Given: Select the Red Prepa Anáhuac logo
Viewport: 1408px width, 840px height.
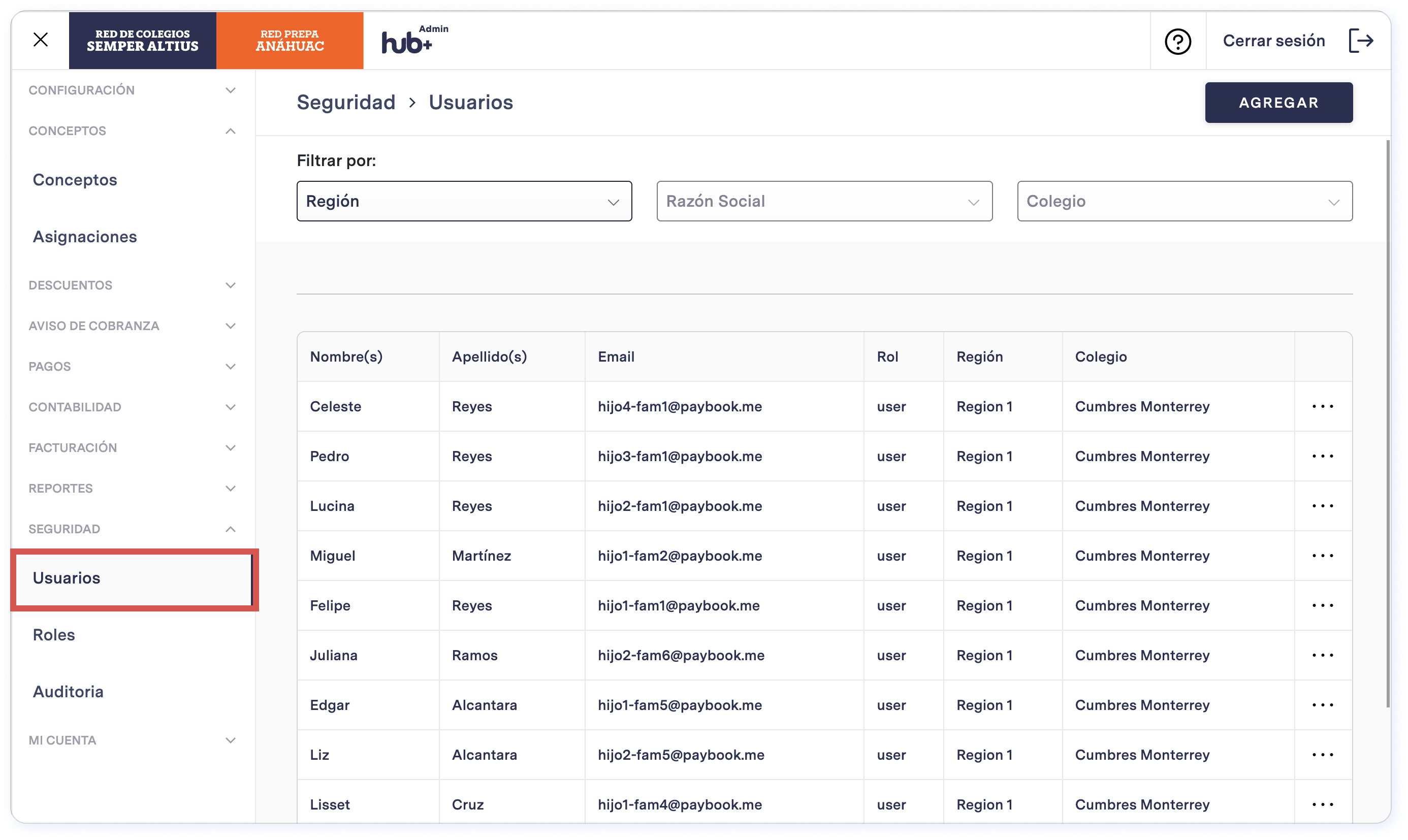Looking at the screenshot, I should [x=290, y=41].
